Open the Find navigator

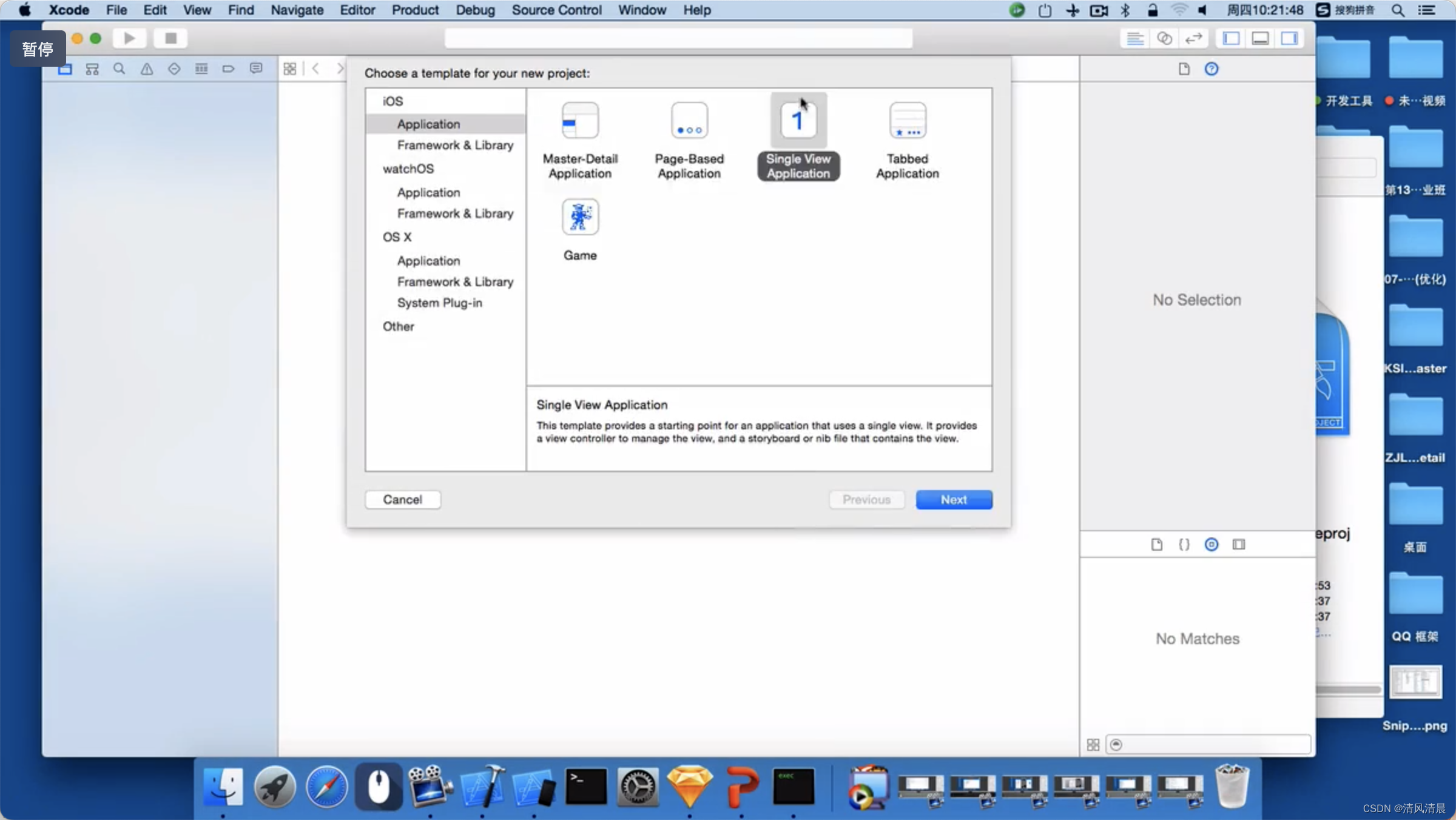[x=120, y=69]
